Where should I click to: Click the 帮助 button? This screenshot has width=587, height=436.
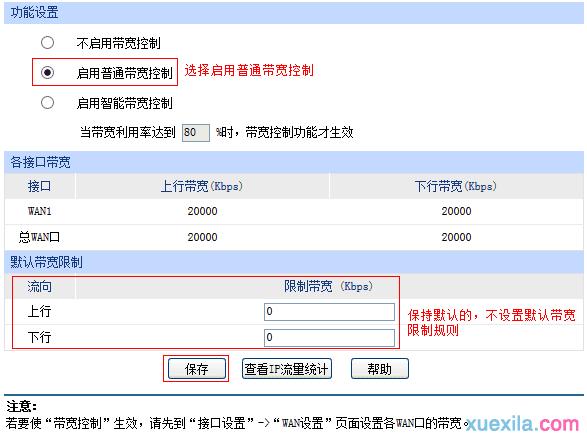tap(380, 369)
